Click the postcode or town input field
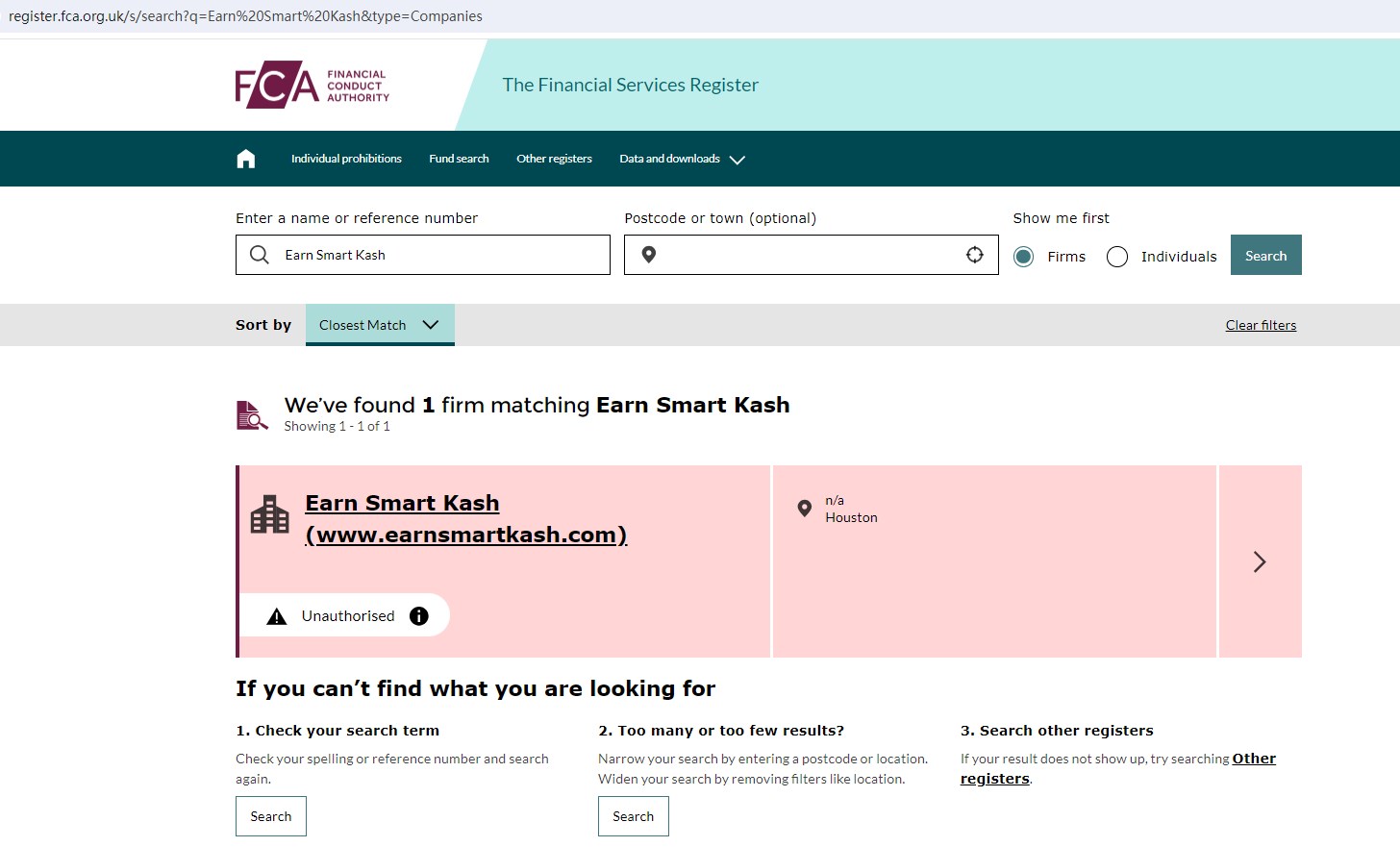This screenshot has width=1400, height=847. click(x=812, y=255)
